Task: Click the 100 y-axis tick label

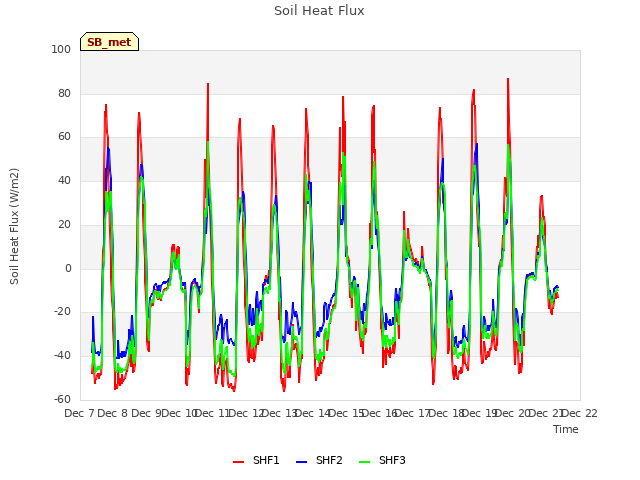Action: click(61, 49)
